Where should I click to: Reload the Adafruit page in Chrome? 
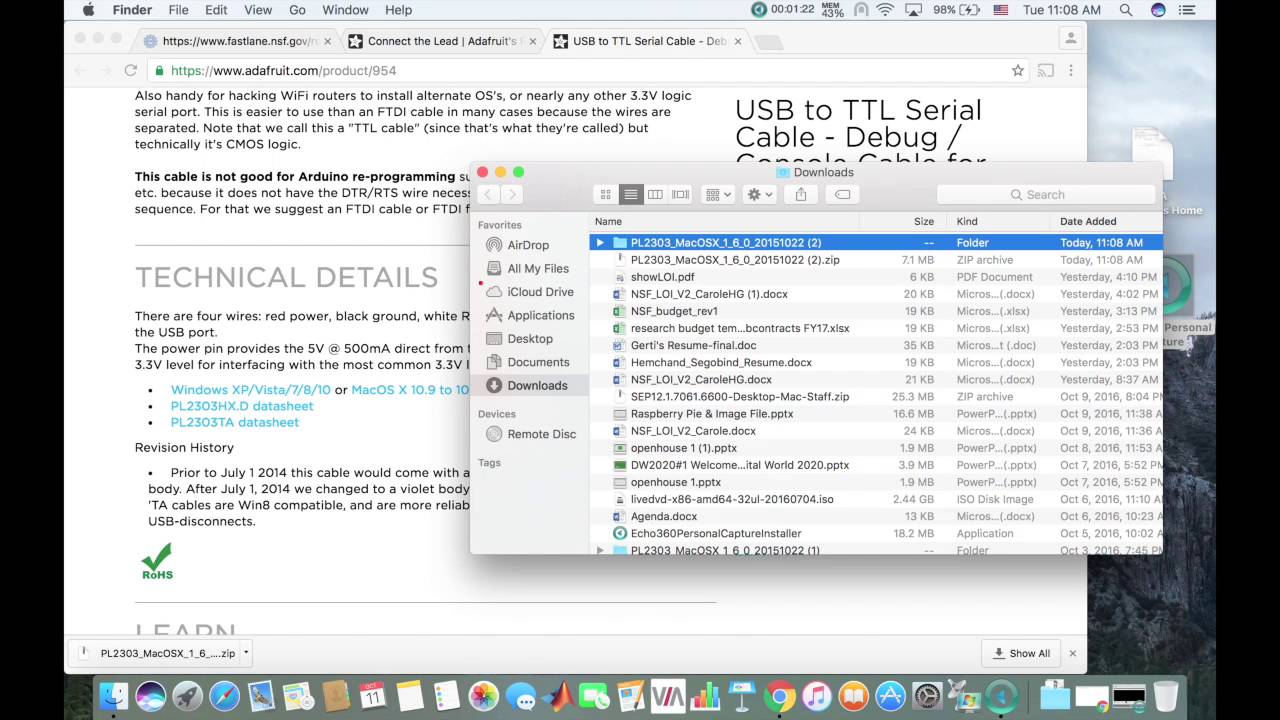[x=130, y=70]
